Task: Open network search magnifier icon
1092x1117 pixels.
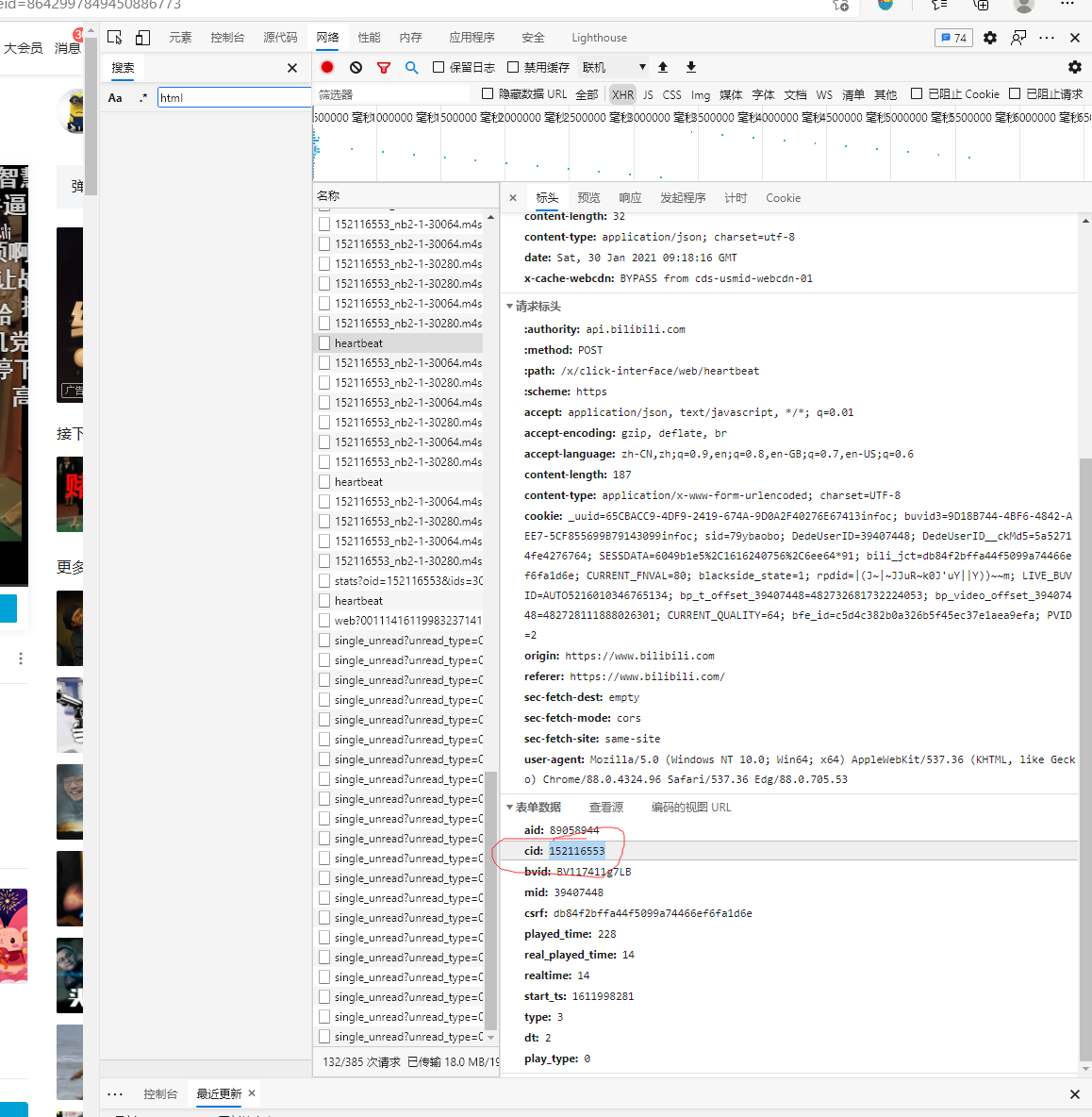Action: coord(411,68)
